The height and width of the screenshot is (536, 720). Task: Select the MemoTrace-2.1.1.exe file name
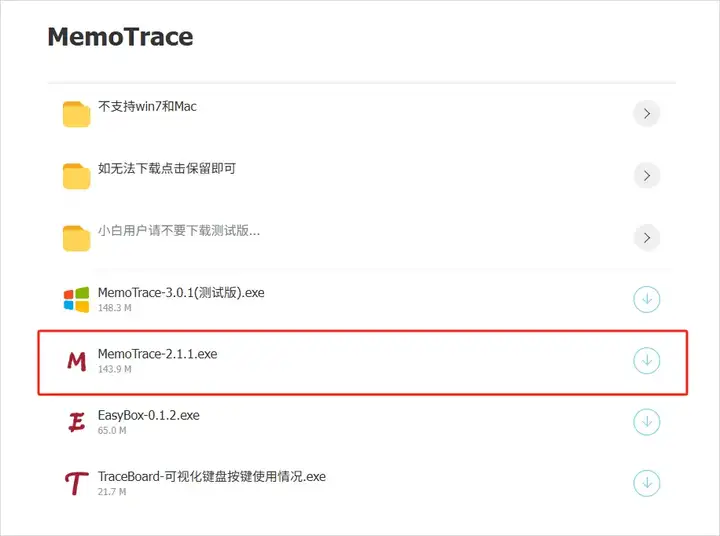[158, 354]
